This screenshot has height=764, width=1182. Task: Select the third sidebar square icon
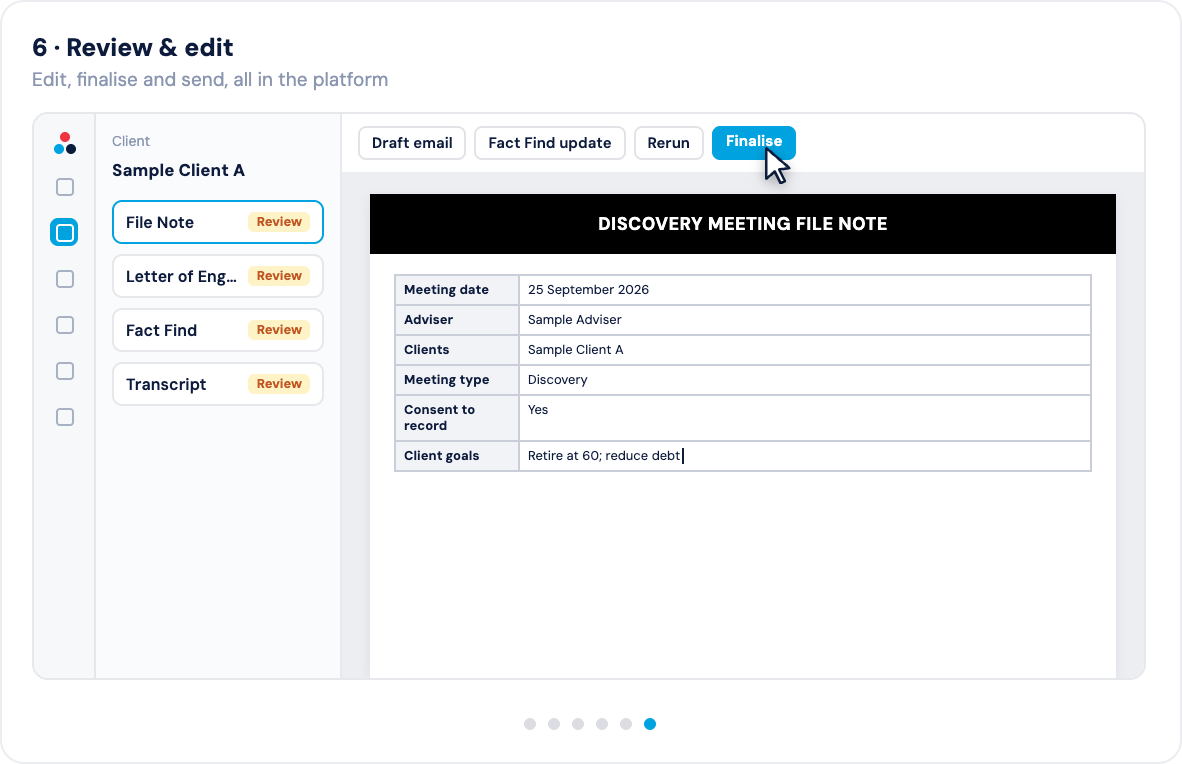65,279
